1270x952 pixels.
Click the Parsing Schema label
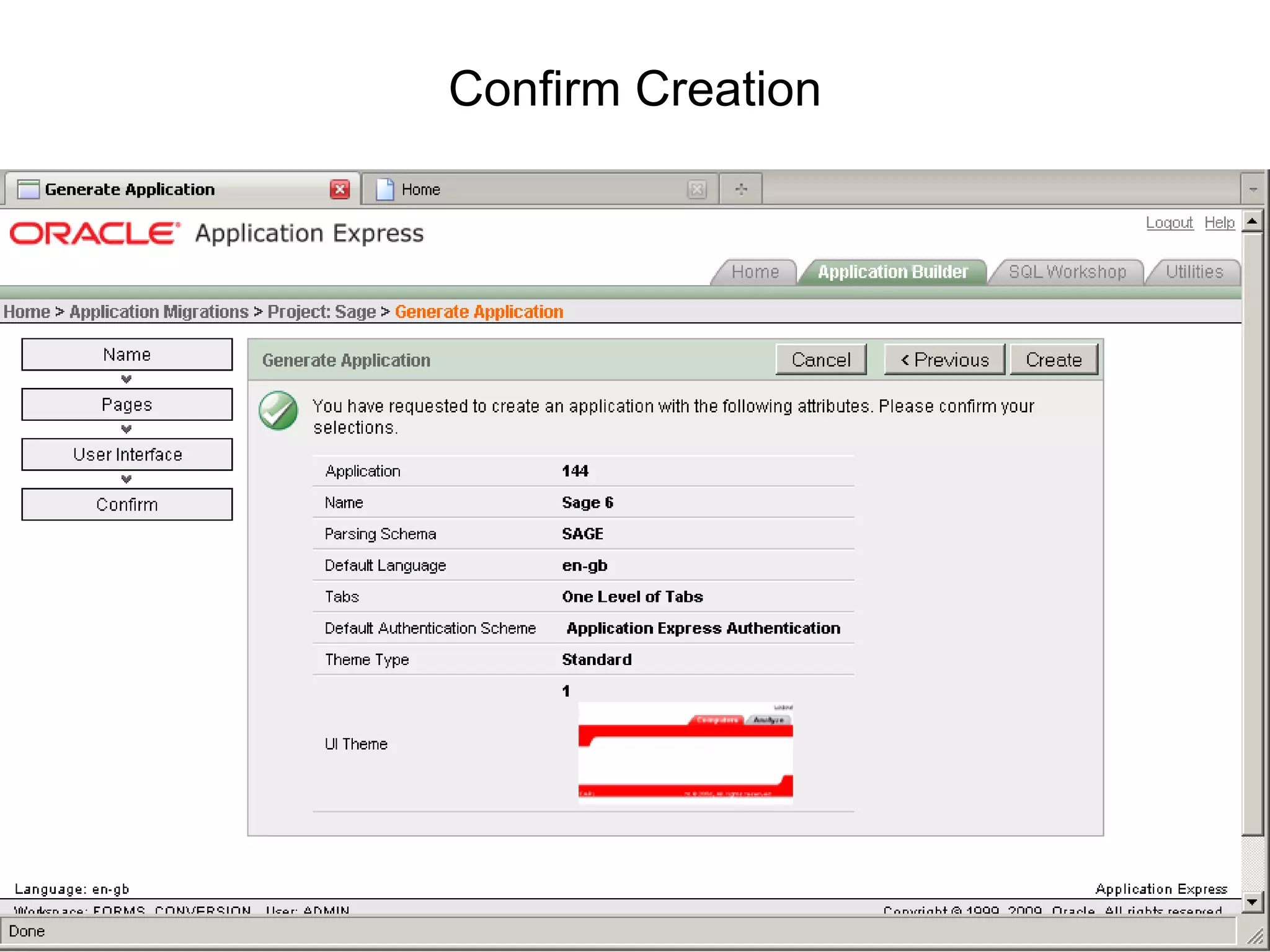pyautogui.click(x=380, y=534)
